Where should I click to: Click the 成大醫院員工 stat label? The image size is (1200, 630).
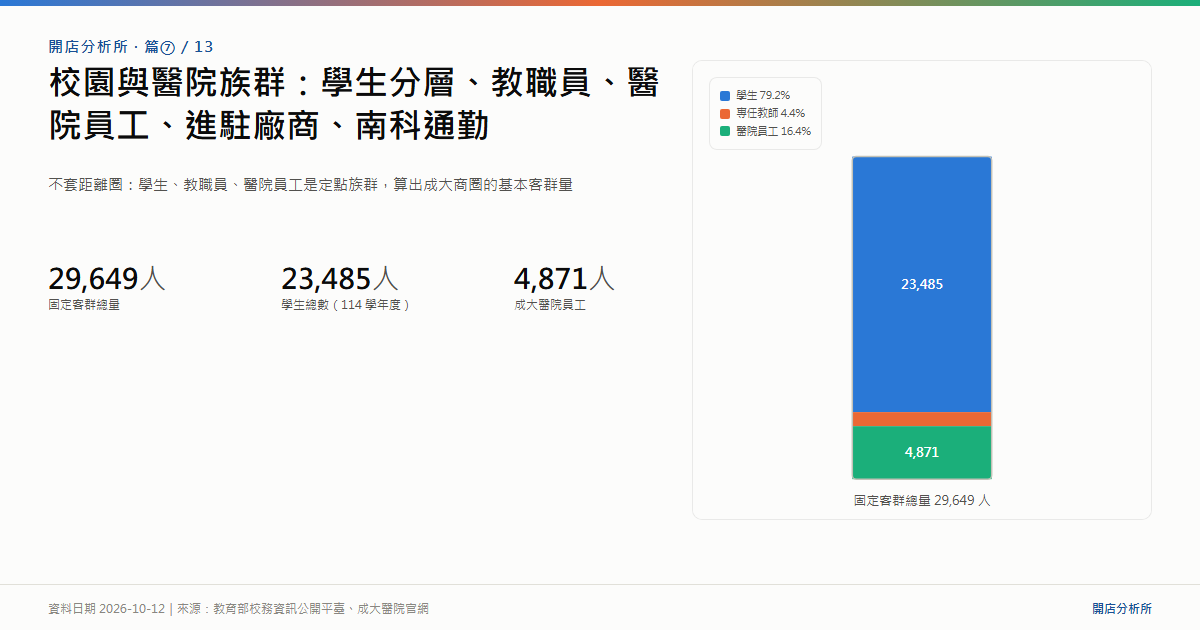(550, 305)
